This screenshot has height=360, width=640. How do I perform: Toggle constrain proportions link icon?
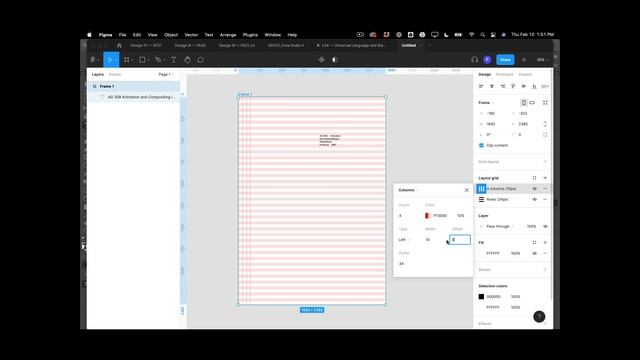click(x=545, y=124)
